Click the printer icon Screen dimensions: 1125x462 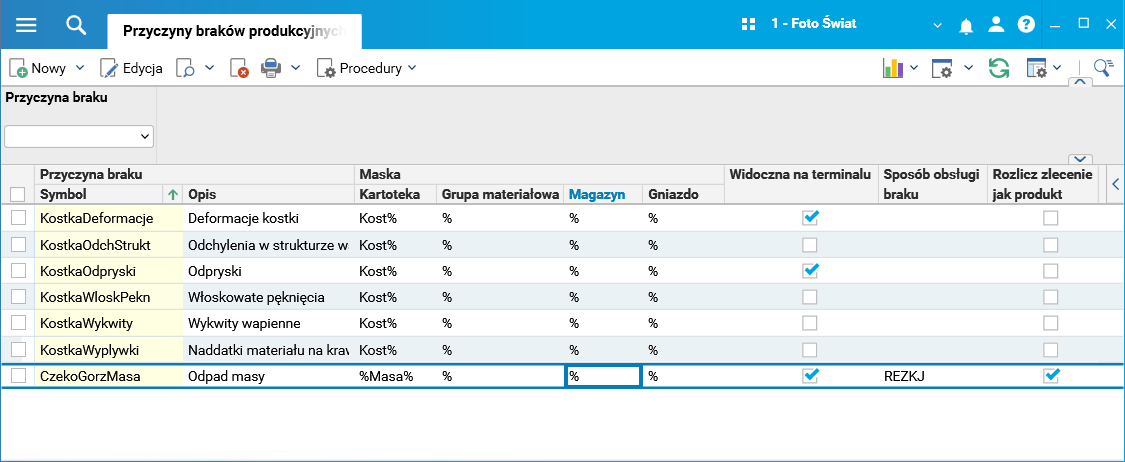272,68
